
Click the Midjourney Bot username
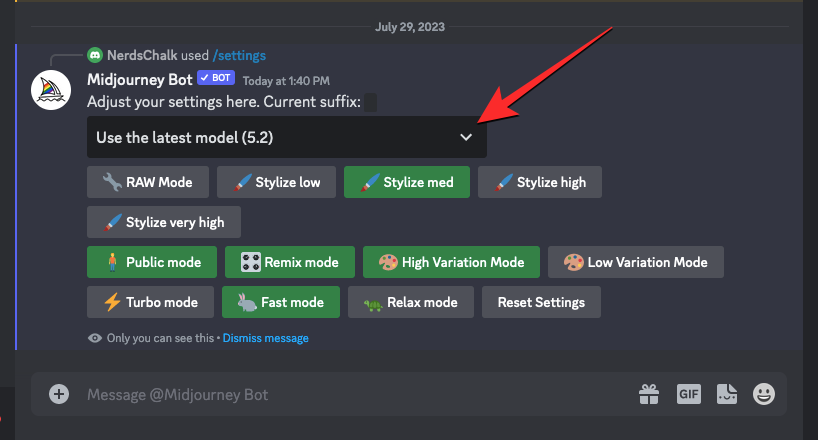coord(140,79)
